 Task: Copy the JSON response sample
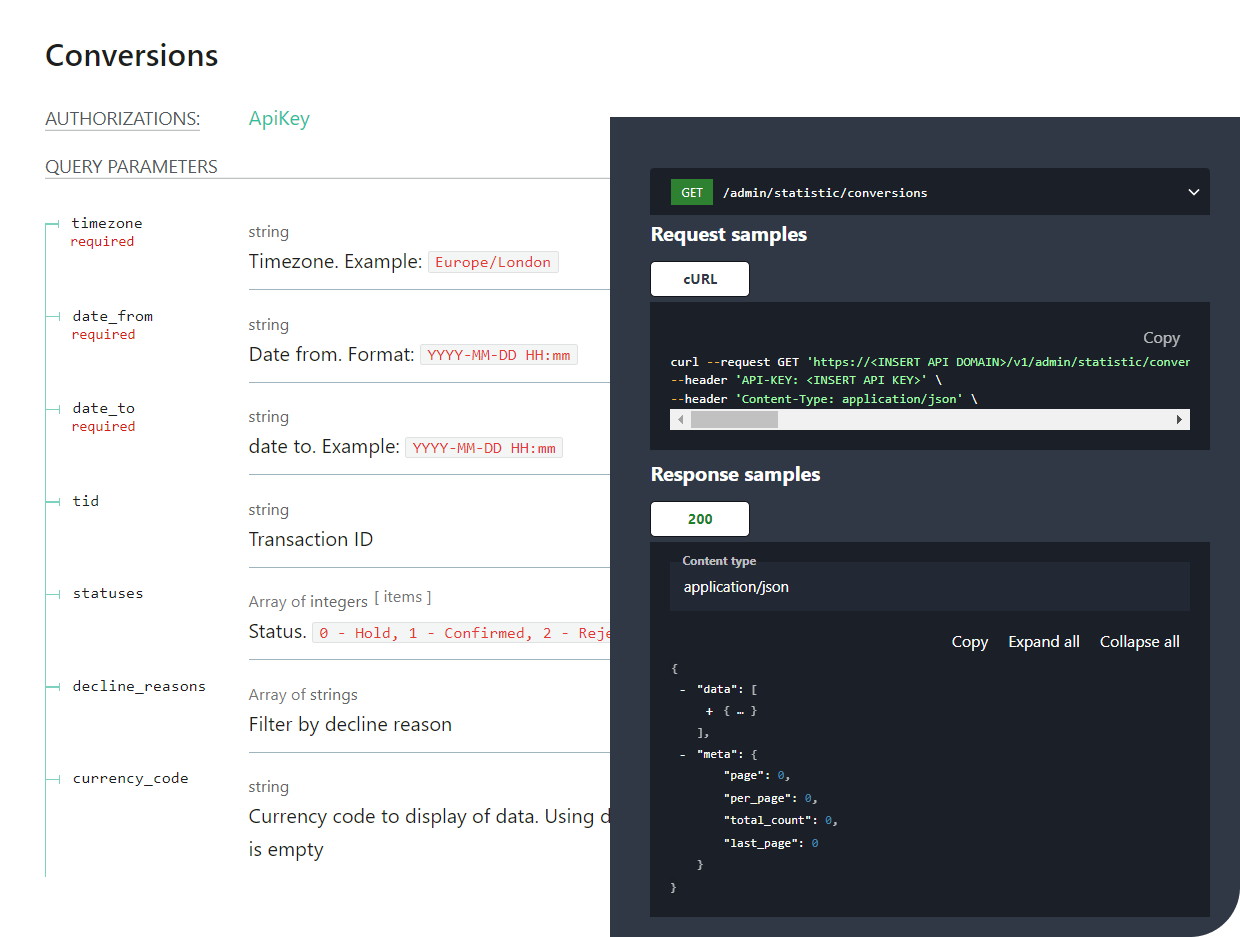pyautogui.click(x=969, y=642)
